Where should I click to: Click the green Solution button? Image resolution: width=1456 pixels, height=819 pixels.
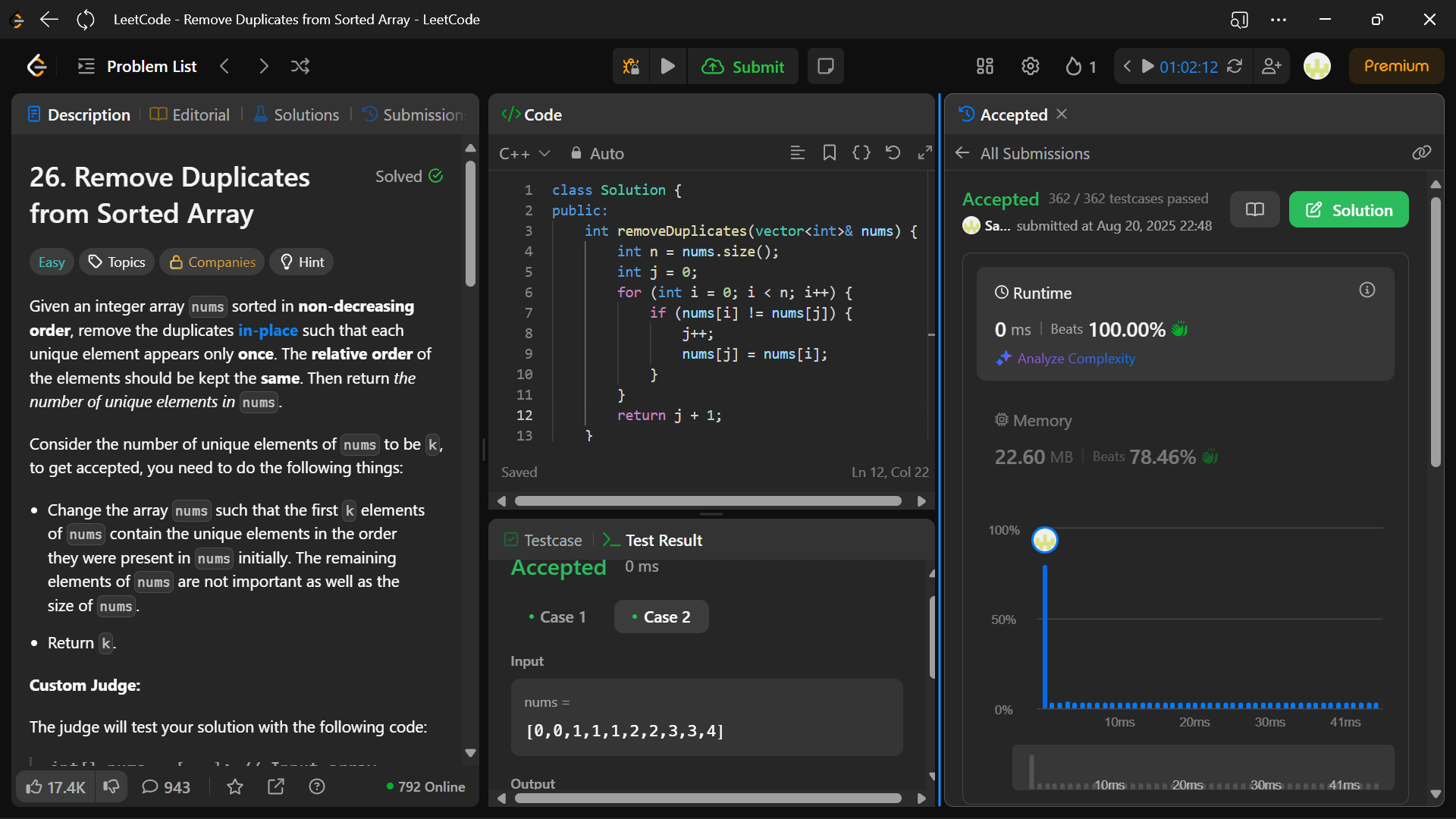click(1348, 210)
